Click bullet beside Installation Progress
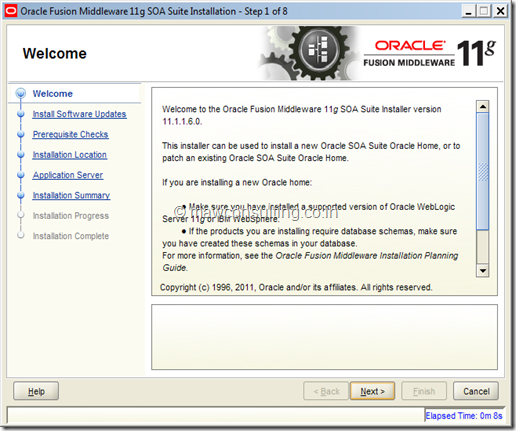 (x=21, y=215)
